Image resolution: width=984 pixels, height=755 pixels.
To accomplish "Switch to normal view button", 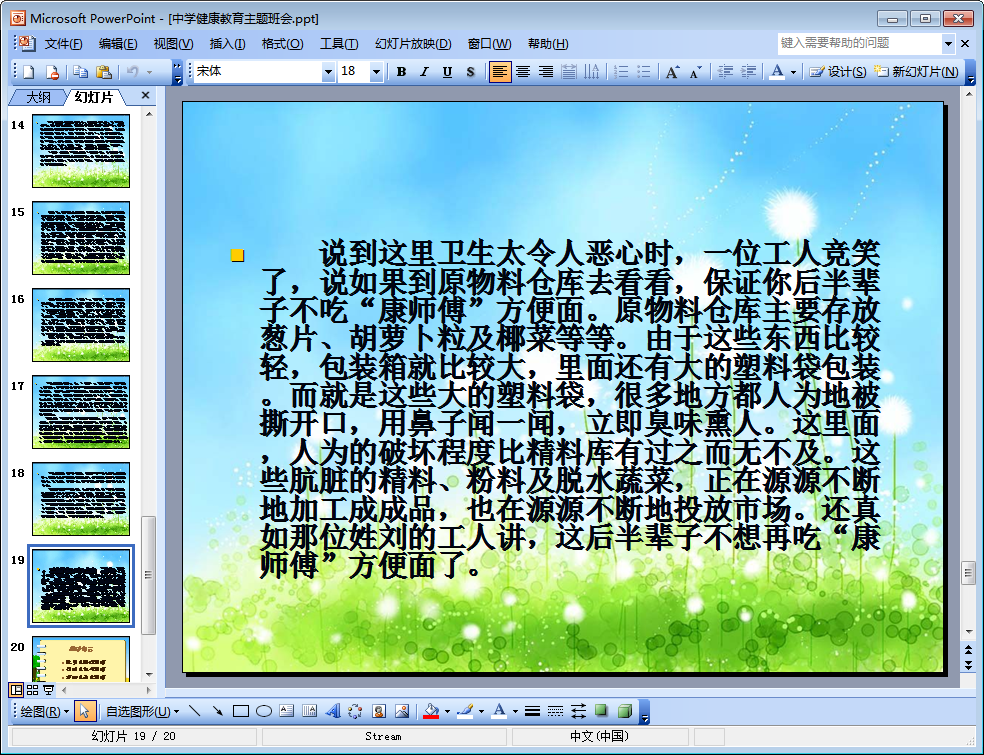I will point(16,690).
